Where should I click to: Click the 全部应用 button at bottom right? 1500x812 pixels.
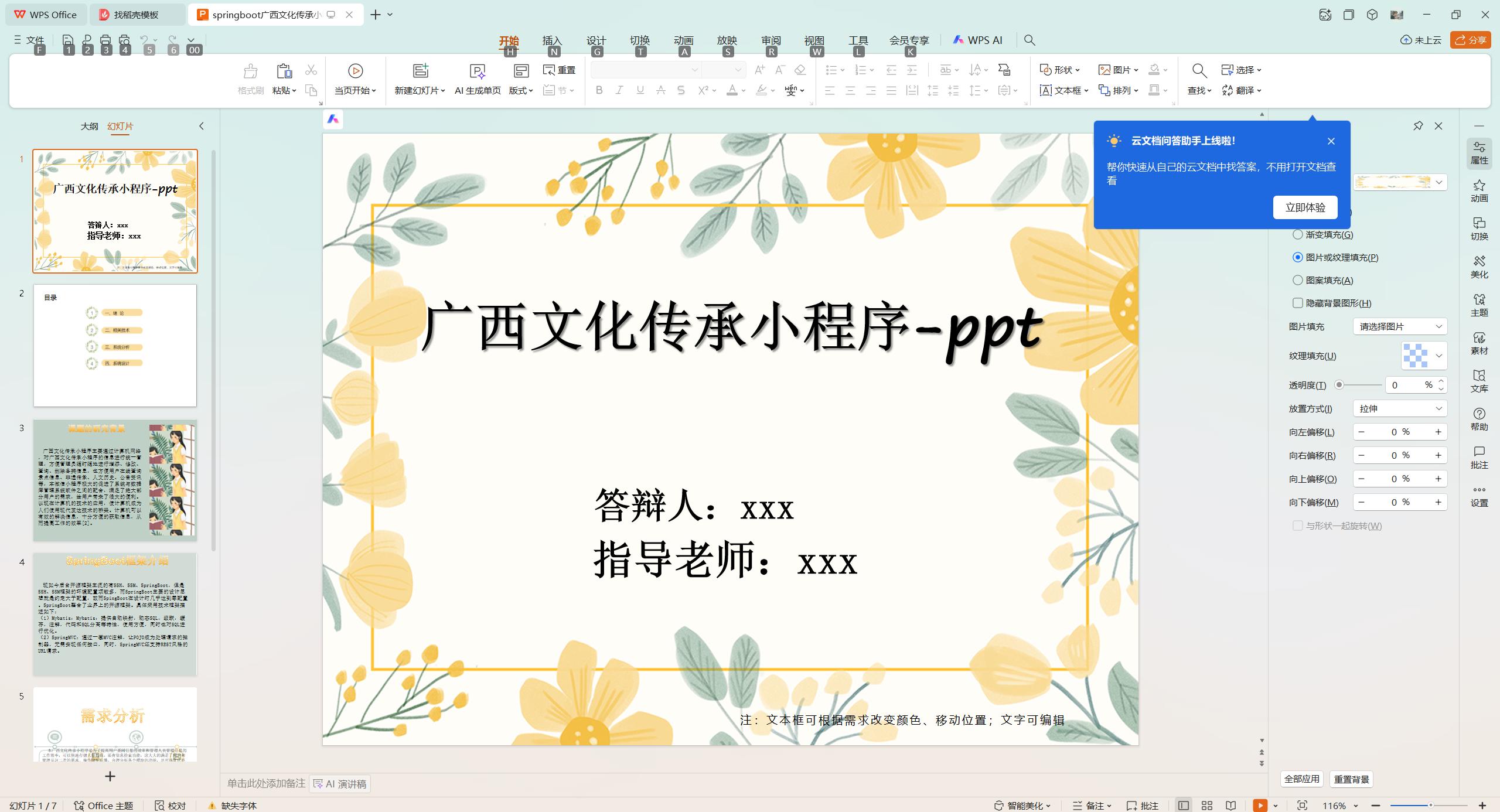coord(1302,779)
